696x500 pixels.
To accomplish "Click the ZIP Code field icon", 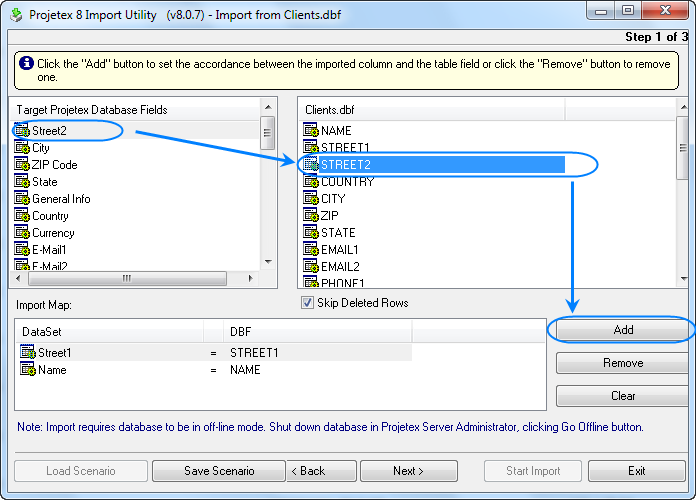I will [x=22, y=164].
